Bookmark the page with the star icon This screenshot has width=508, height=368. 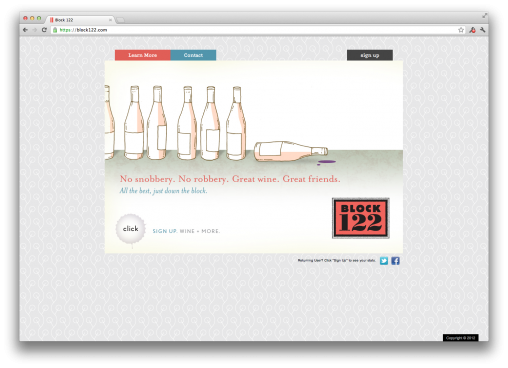[461, 30]
